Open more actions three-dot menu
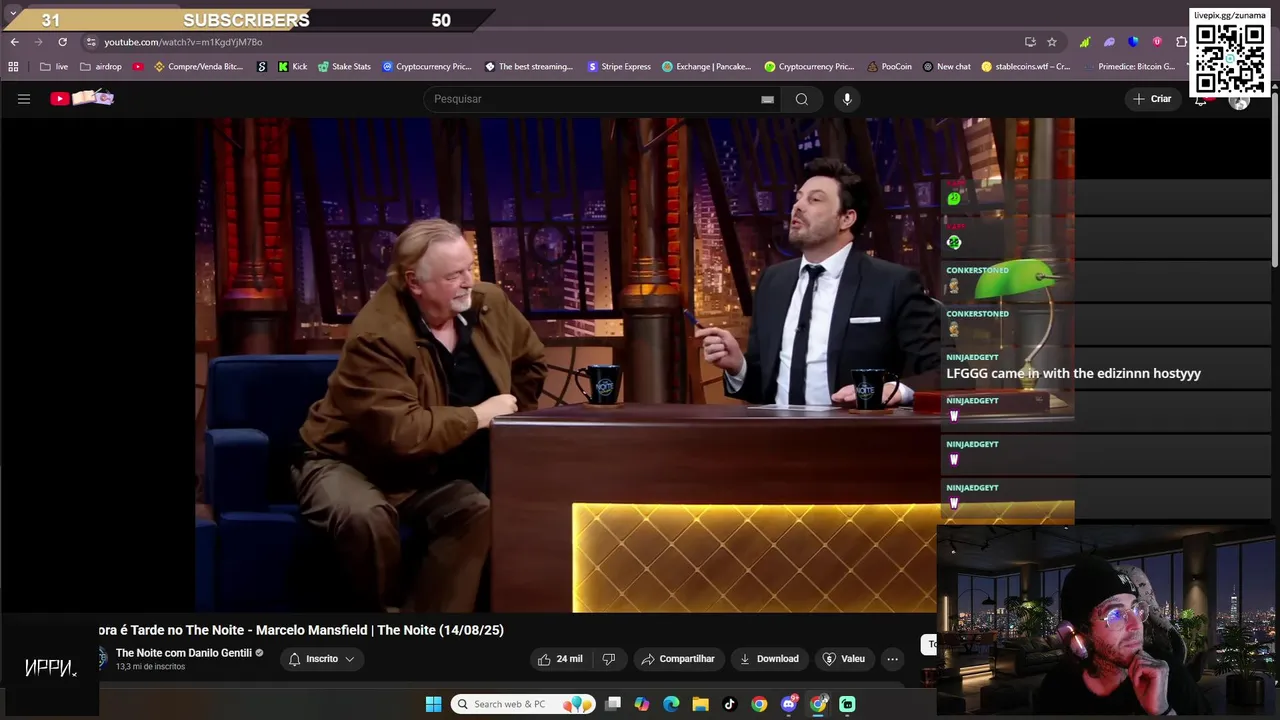Screen dimensions: 1280x720 pos(892,659)
